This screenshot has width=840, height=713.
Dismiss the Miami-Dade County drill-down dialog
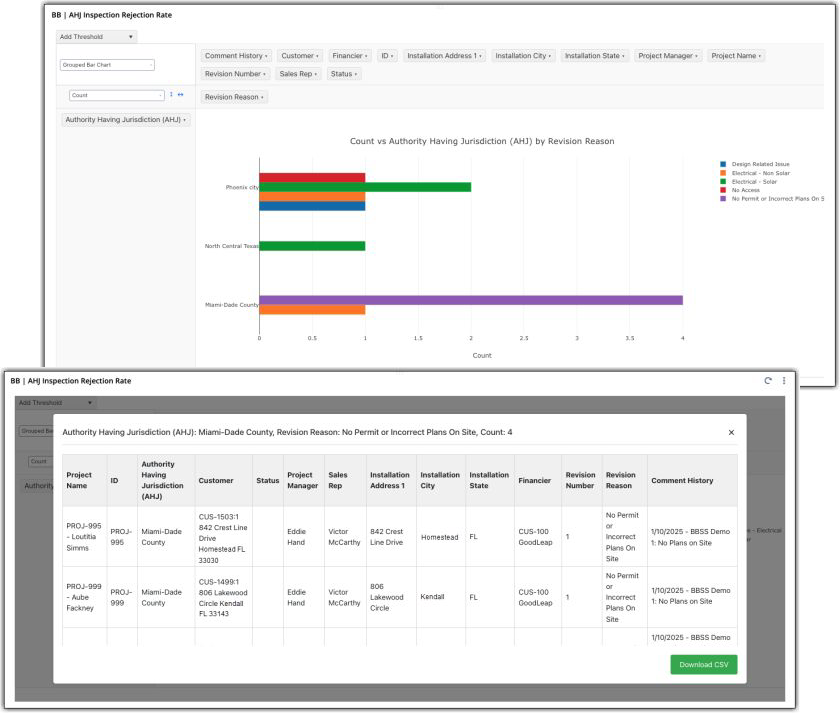[729, 432]
